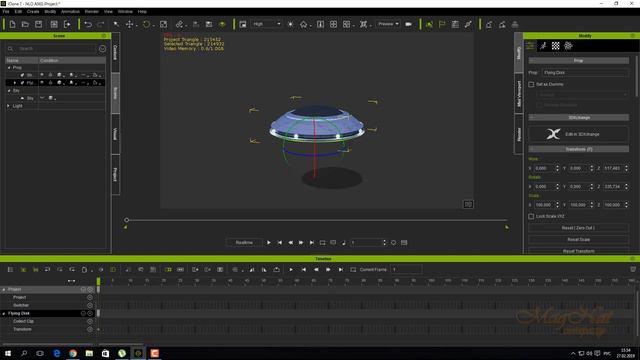Select the arrow Select tool

point(116,24)
